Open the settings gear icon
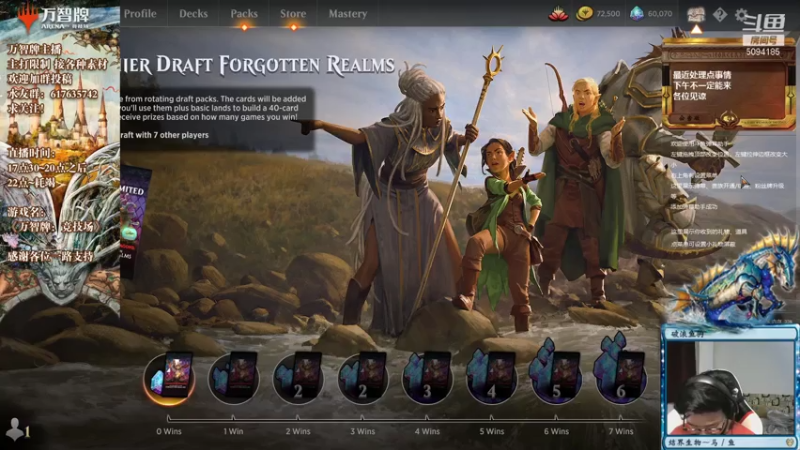The width and height of the screenshot is (800, 450). coord(741,14)
